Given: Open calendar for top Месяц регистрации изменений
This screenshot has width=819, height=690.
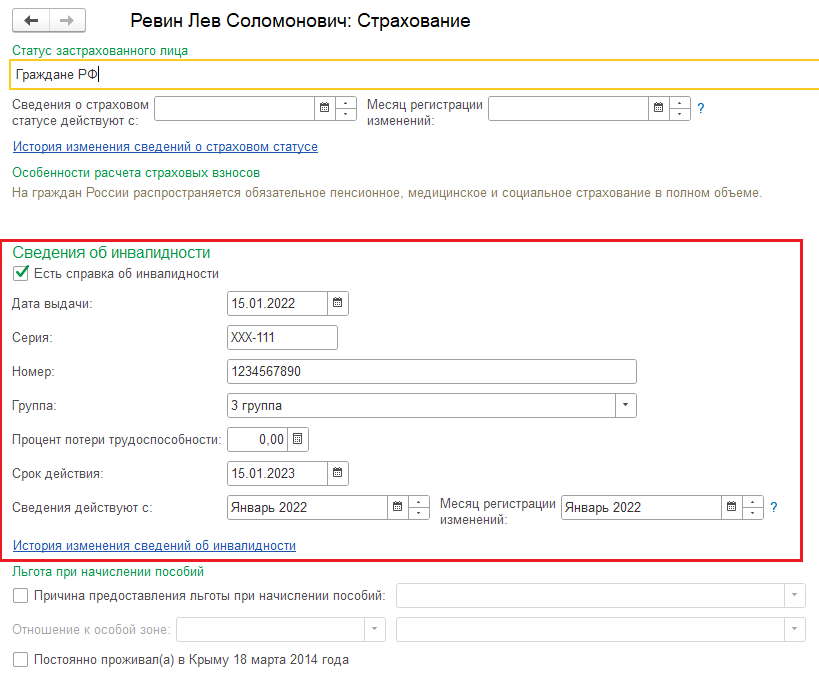Looking at the screenshot, I should coord(659,108).
